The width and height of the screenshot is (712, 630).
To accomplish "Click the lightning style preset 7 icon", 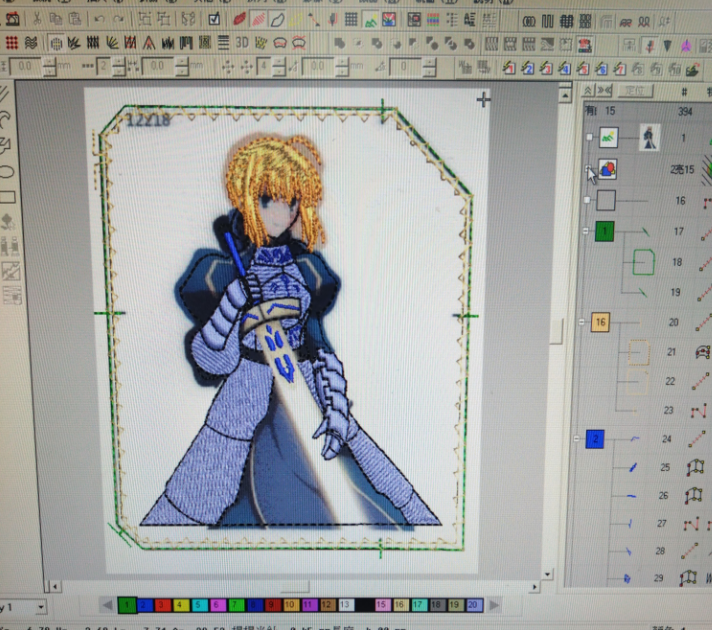I will 620,69.
